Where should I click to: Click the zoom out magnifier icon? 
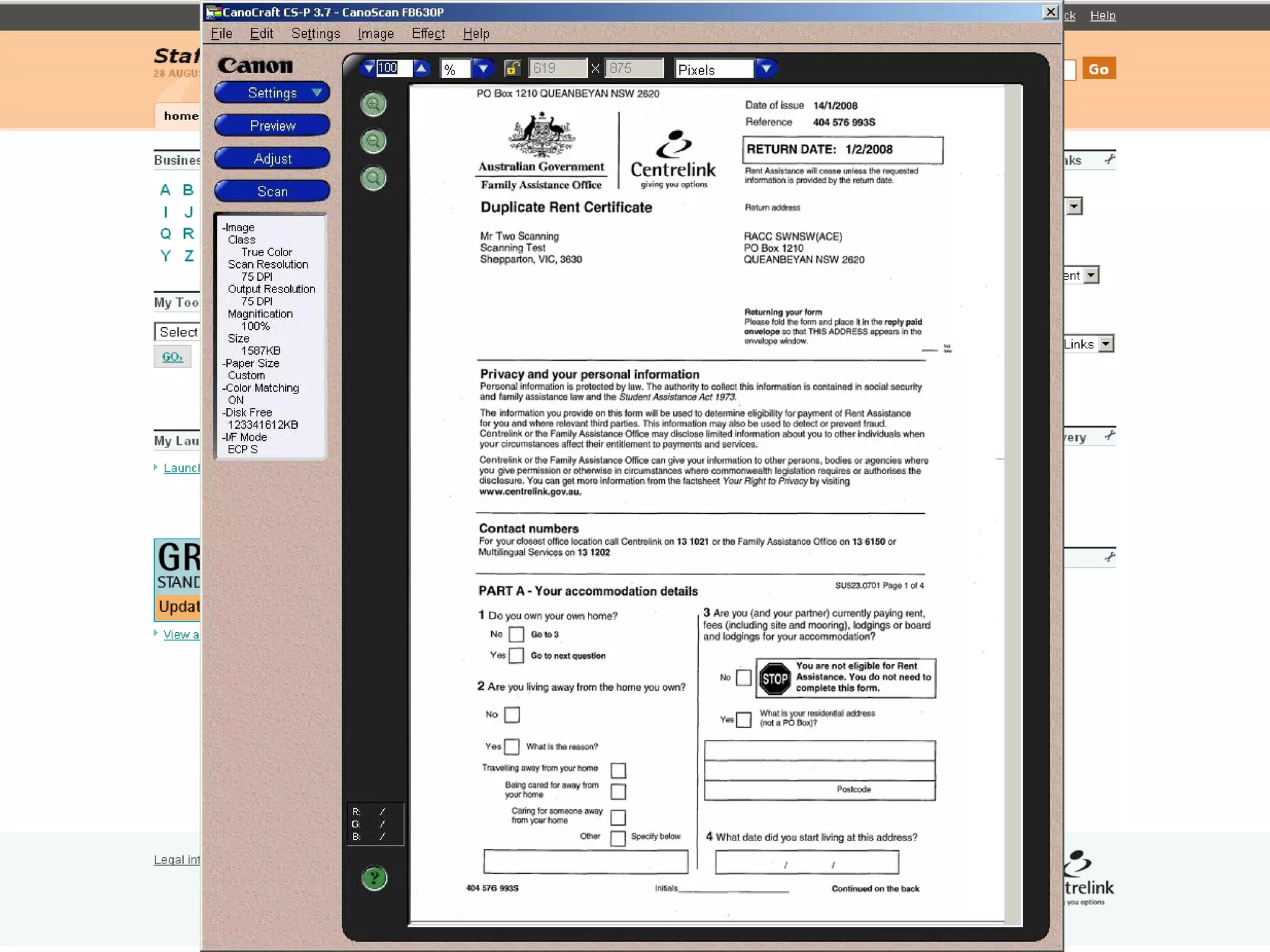pos(373,141)
